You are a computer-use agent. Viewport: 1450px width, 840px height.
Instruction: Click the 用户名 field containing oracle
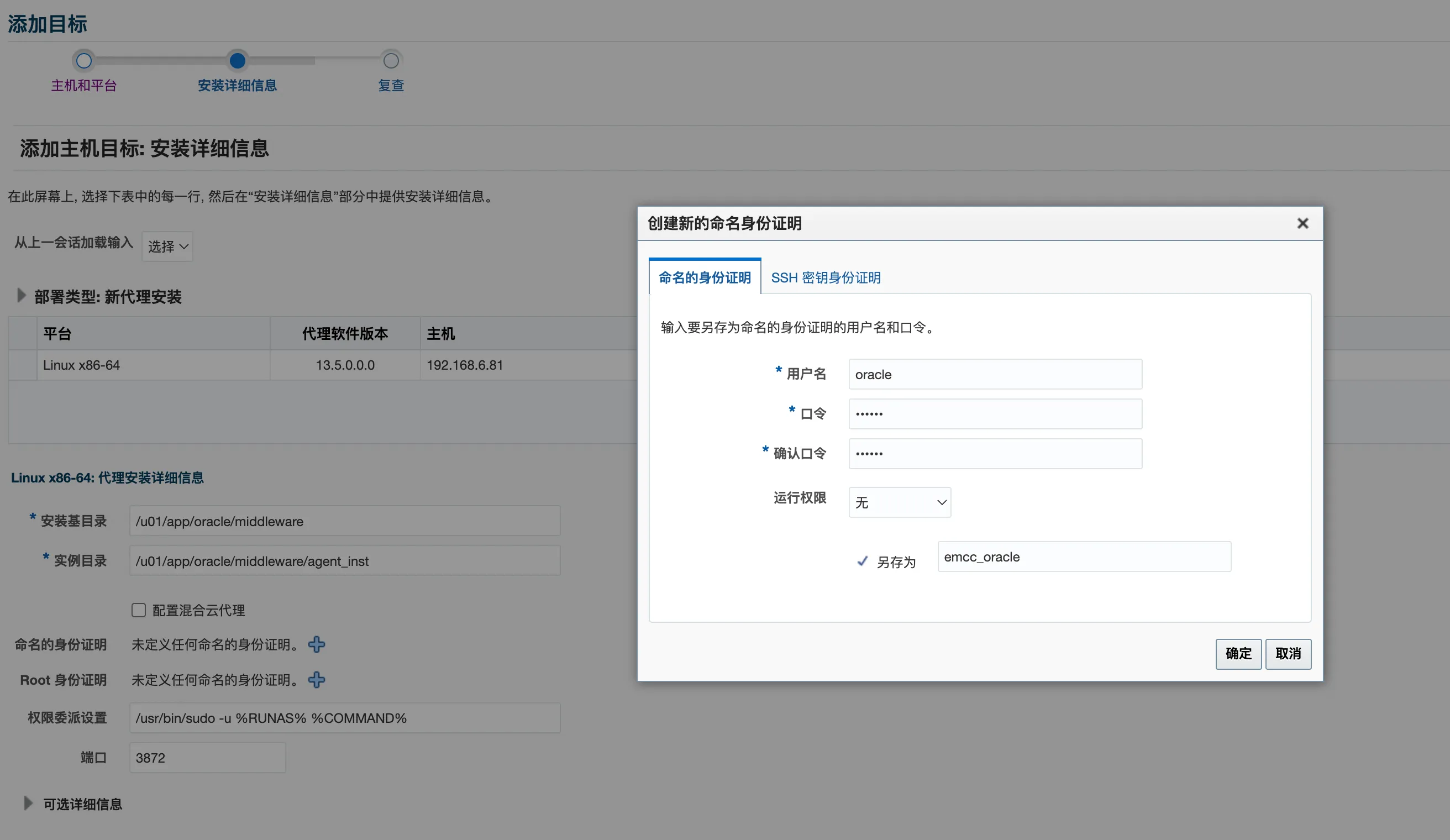pyautogui.click(x=994, y=374)
